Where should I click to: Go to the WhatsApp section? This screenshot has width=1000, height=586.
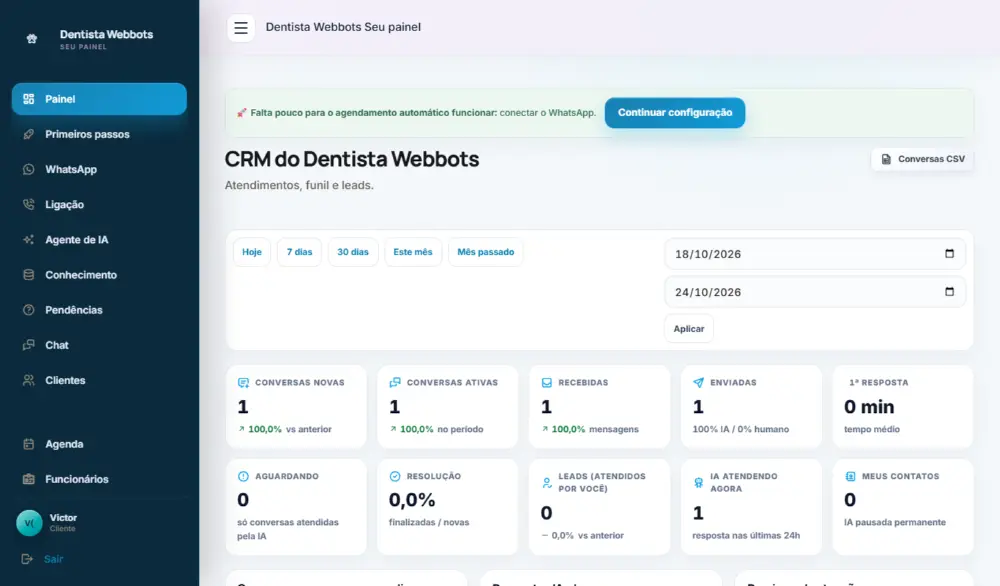[99, 169]
